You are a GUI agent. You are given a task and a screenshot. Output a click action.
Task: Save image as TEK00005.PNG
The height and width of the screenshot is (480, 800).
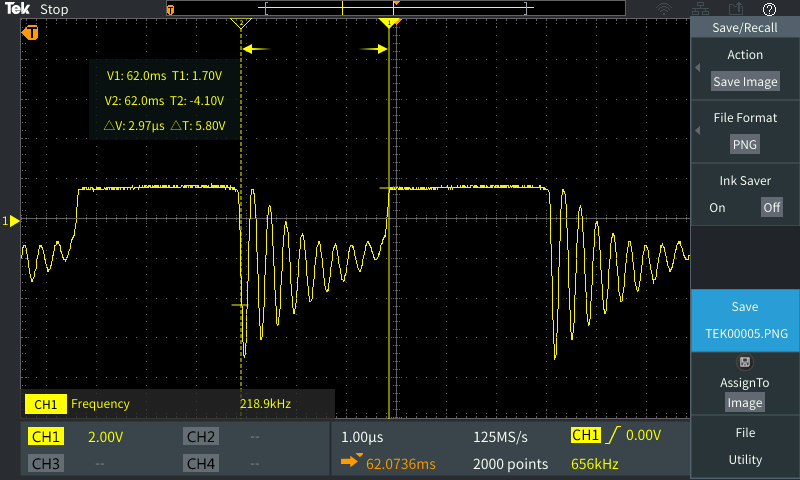coord(745,320)
